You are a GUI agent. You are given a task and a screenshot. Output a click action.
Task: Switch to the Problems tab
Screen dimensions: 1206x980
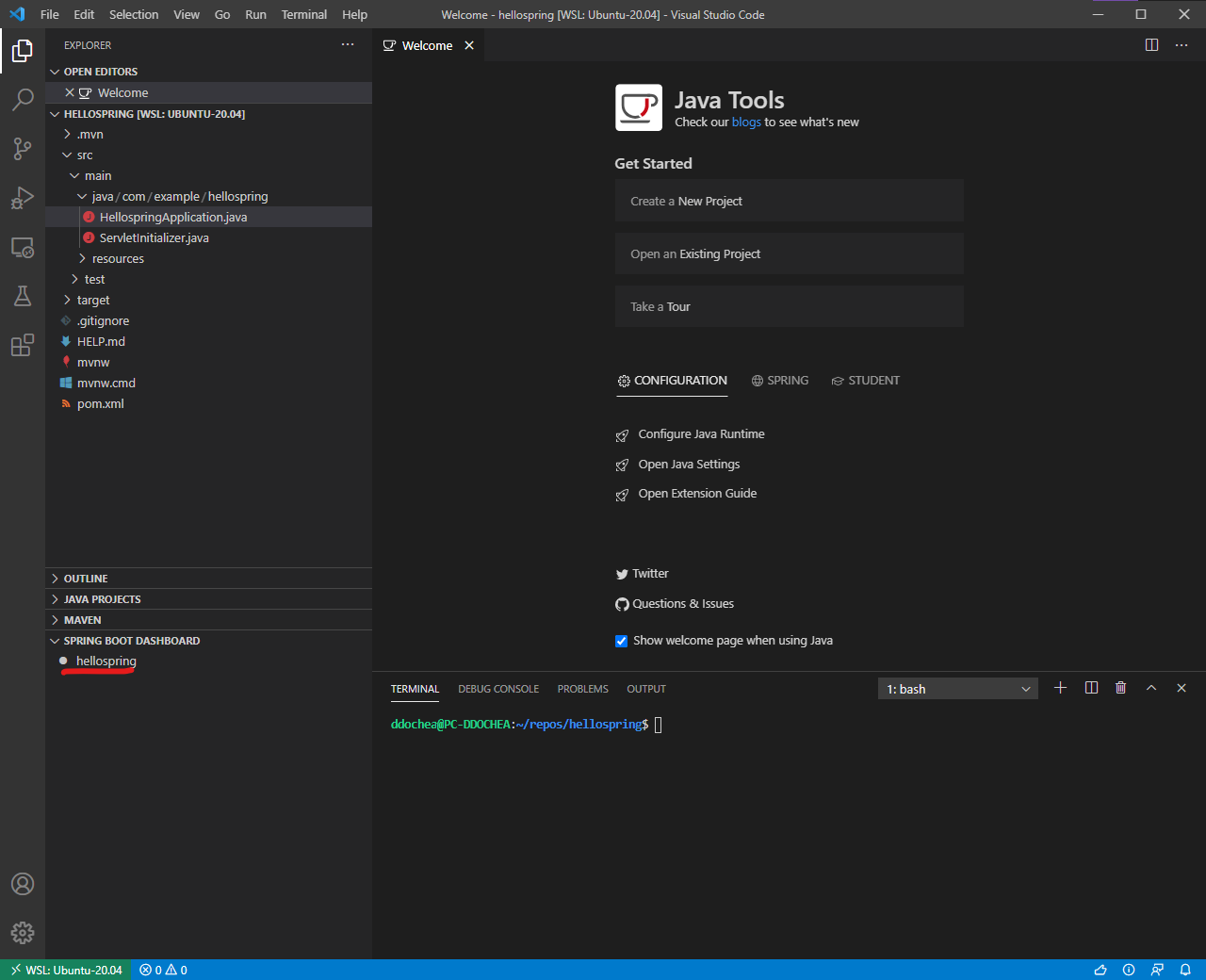tap(582, 689)
